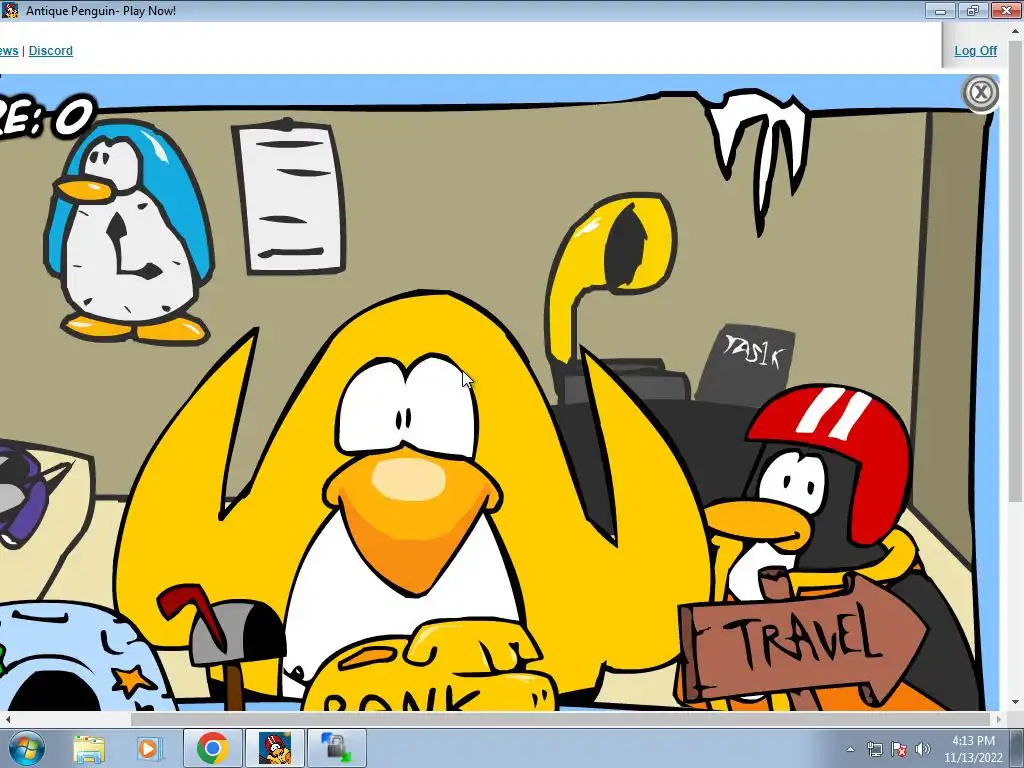Restore down the Antique Penguin window
This screenshot has width=1024, height=768.
click(972, 10)
